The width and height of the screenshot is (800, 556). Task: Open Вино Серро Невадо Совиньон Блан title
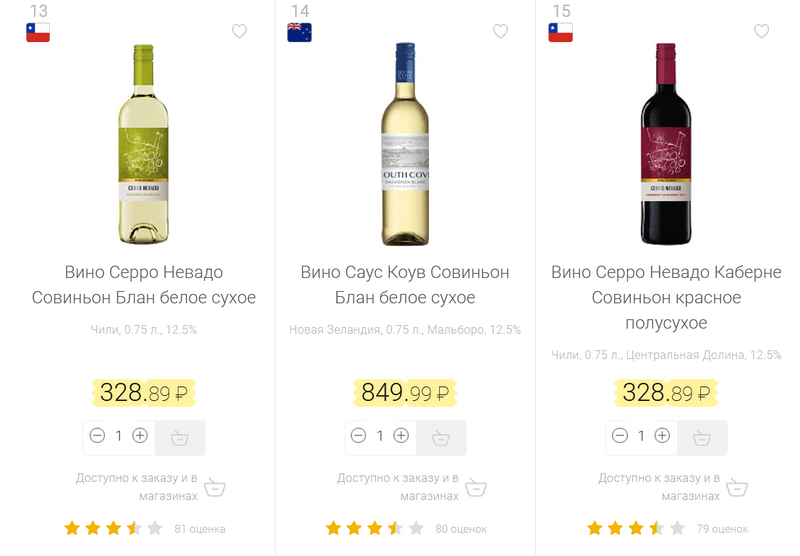point(144,285)
